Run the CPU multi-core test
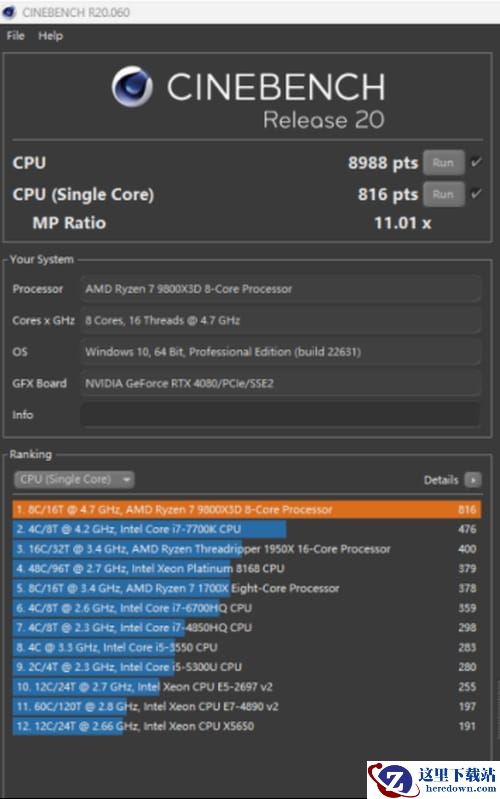The height and width of the screenshot is (799, 500). tap(443, 163)
